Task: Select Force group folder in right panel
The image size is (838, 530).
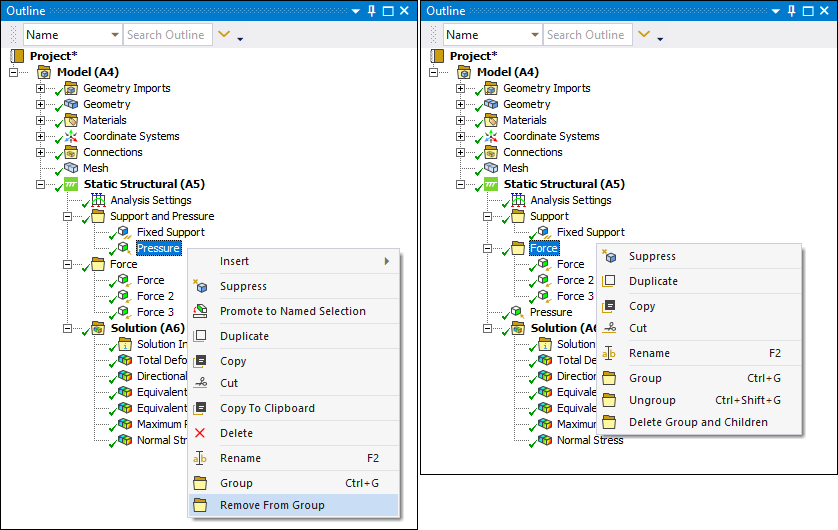Action: (x=544, y=248)
